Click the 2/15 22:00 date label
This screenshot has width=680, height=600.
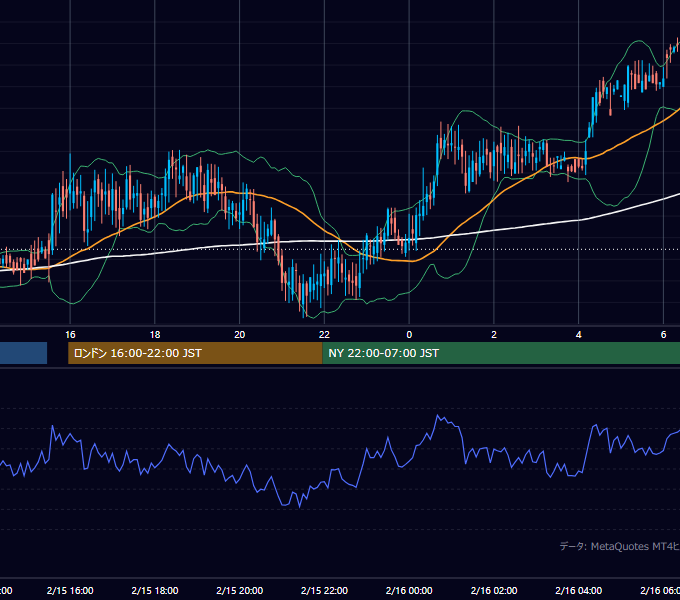324,590
